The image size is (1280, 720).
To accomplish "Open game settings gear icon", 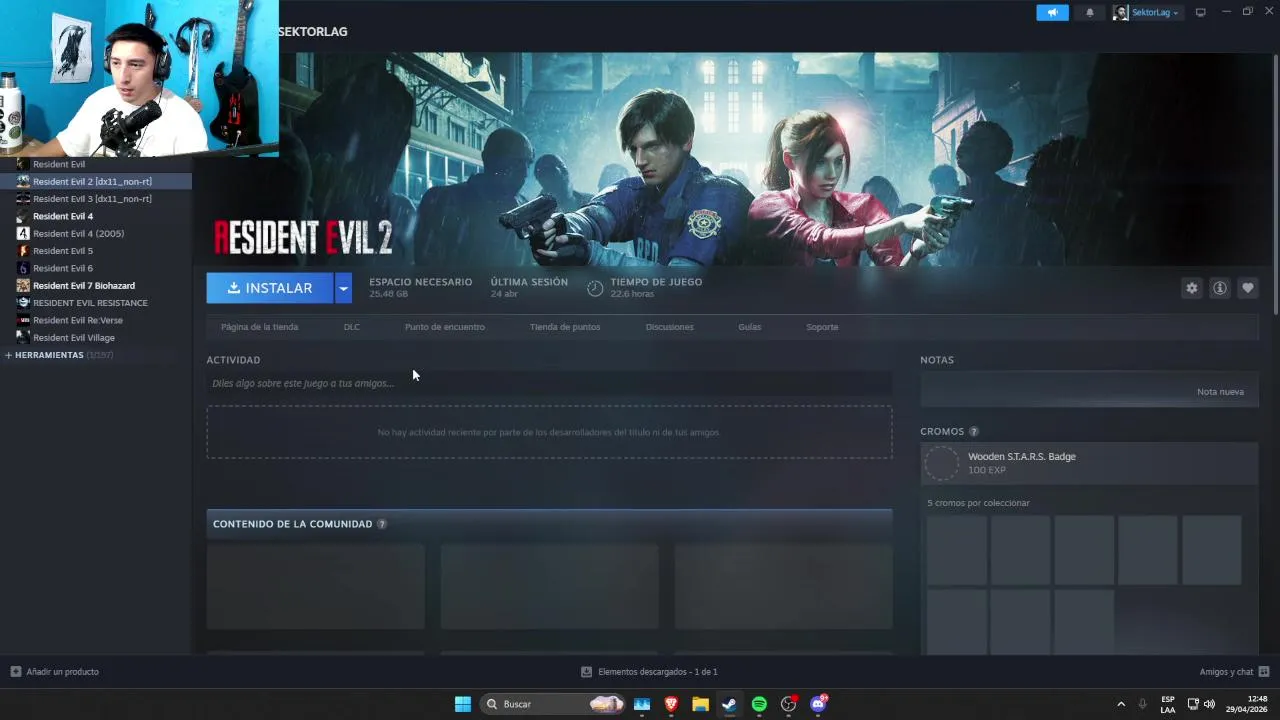I will (x=1192, y=288).
